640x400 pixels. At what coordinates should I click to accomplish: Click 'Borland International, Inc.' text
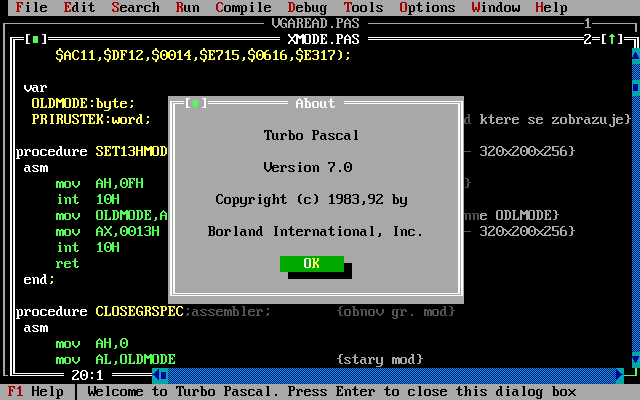315,231
